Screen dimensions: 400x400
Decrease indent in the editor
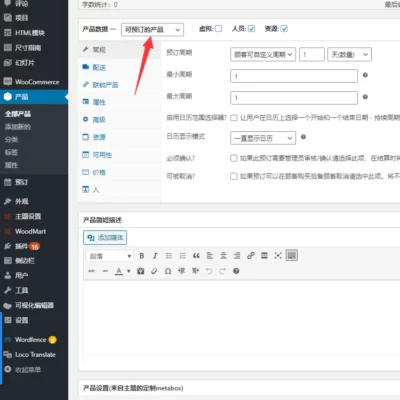[x=181, y=271]
